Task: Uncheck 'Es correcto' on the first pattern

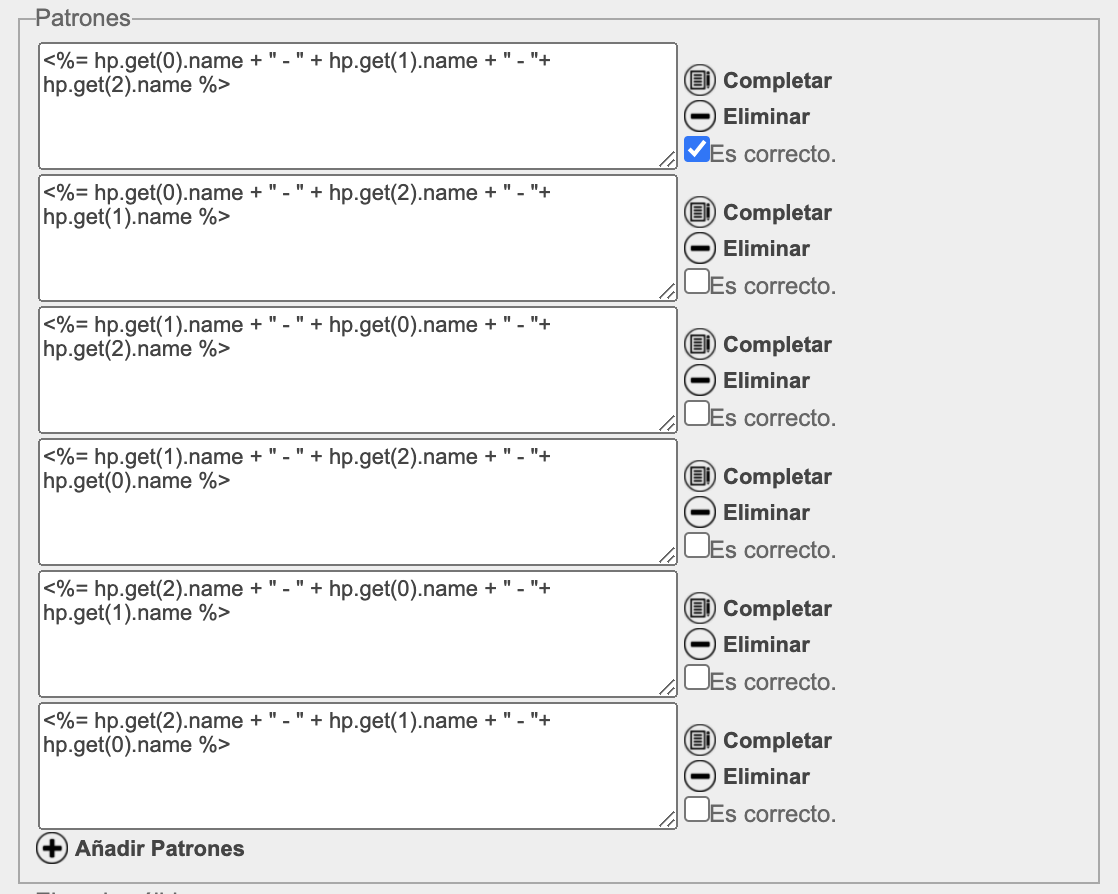Action: click(x=697, y=150)
